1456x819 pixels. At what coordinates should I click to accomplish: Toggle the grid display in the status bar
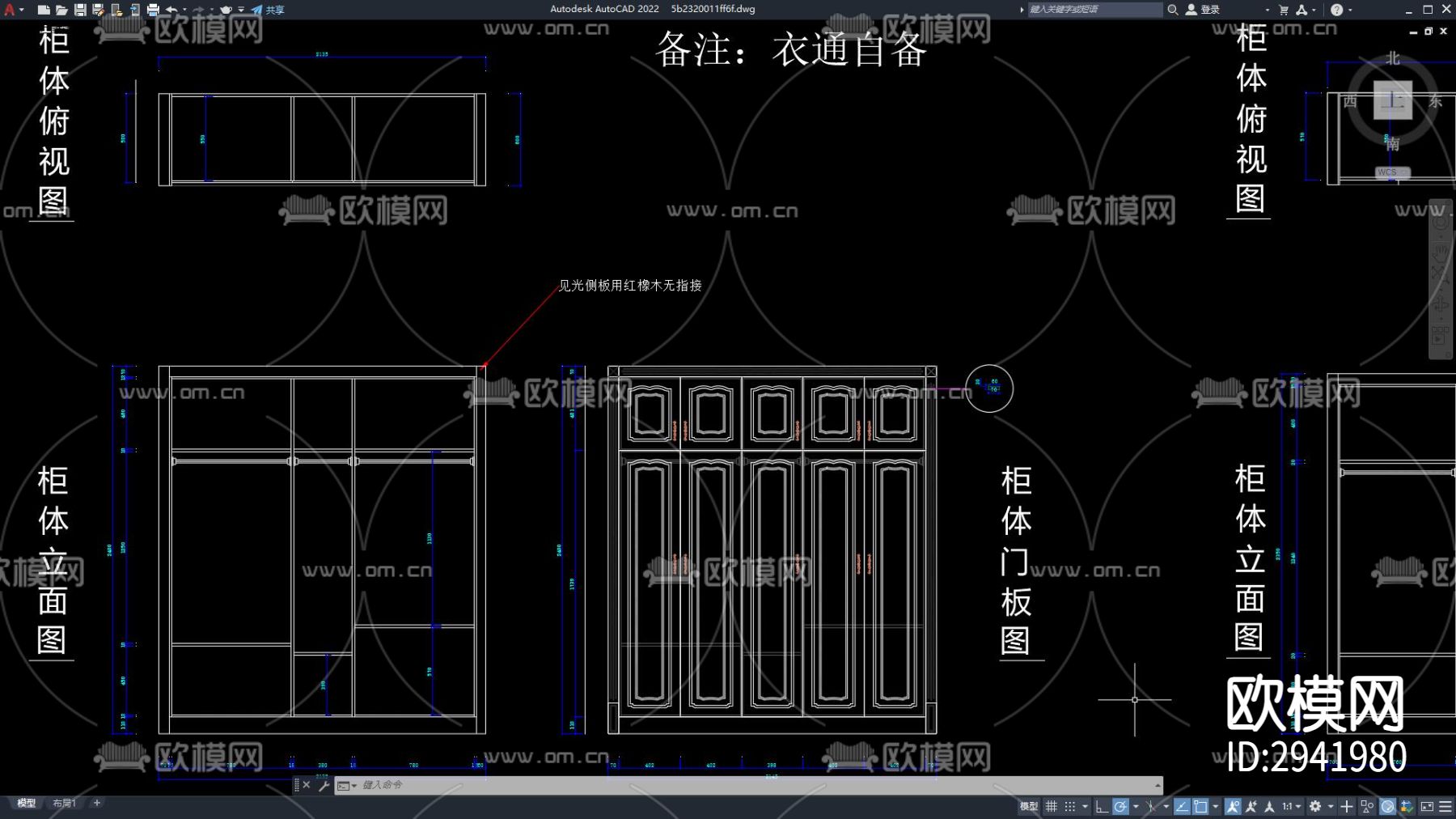pos(1051,807)
